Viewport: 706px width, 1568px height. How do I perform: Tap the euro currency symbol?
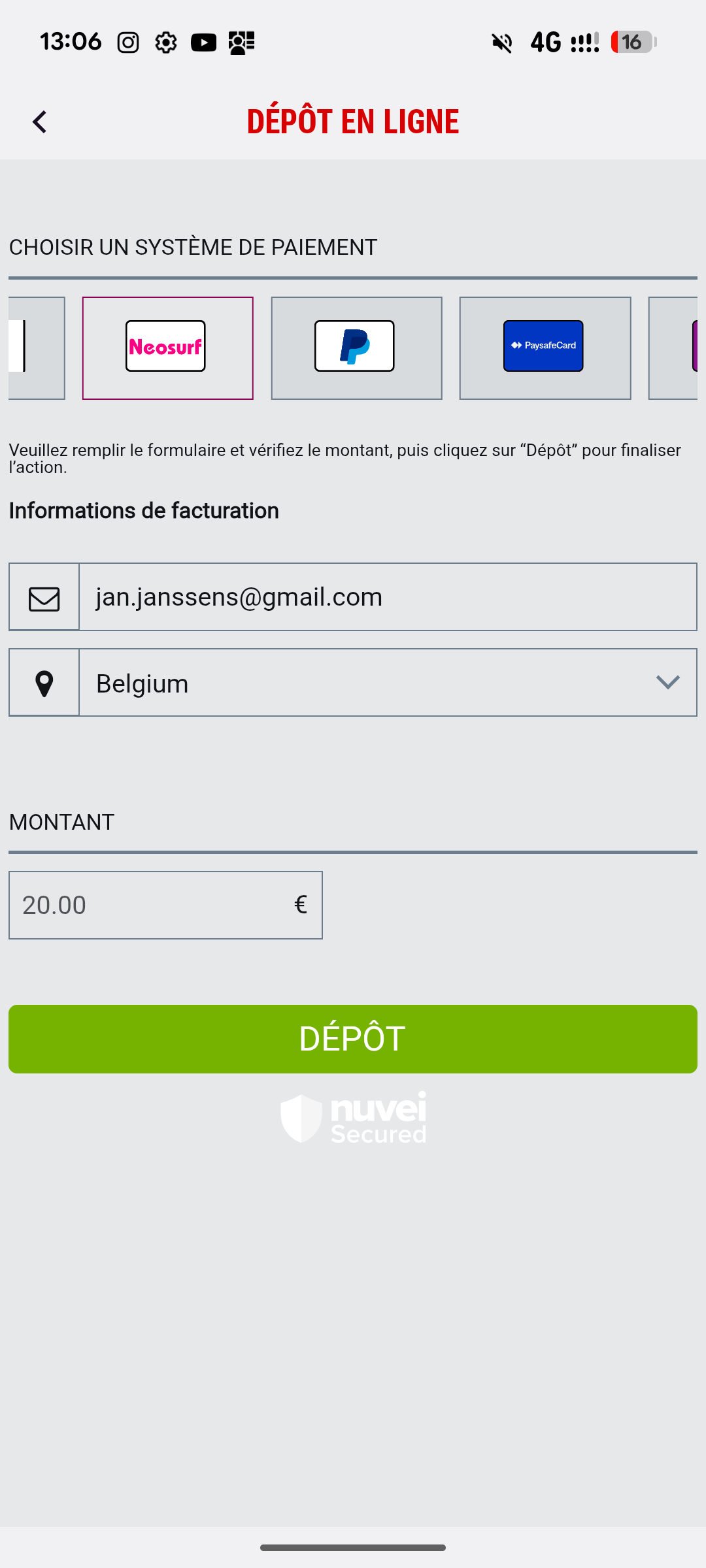tap(300, 906)
